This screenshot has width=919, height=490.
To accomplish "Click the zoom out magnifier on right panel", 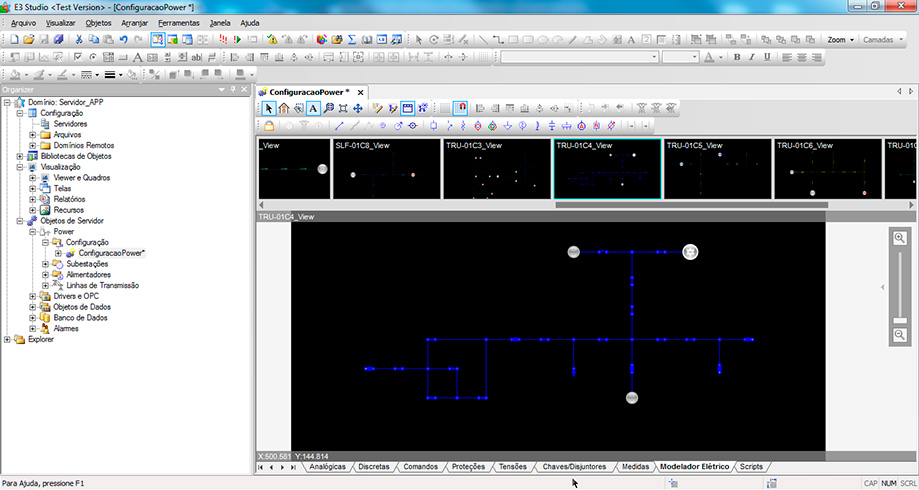I will click(x=900, y=336).
